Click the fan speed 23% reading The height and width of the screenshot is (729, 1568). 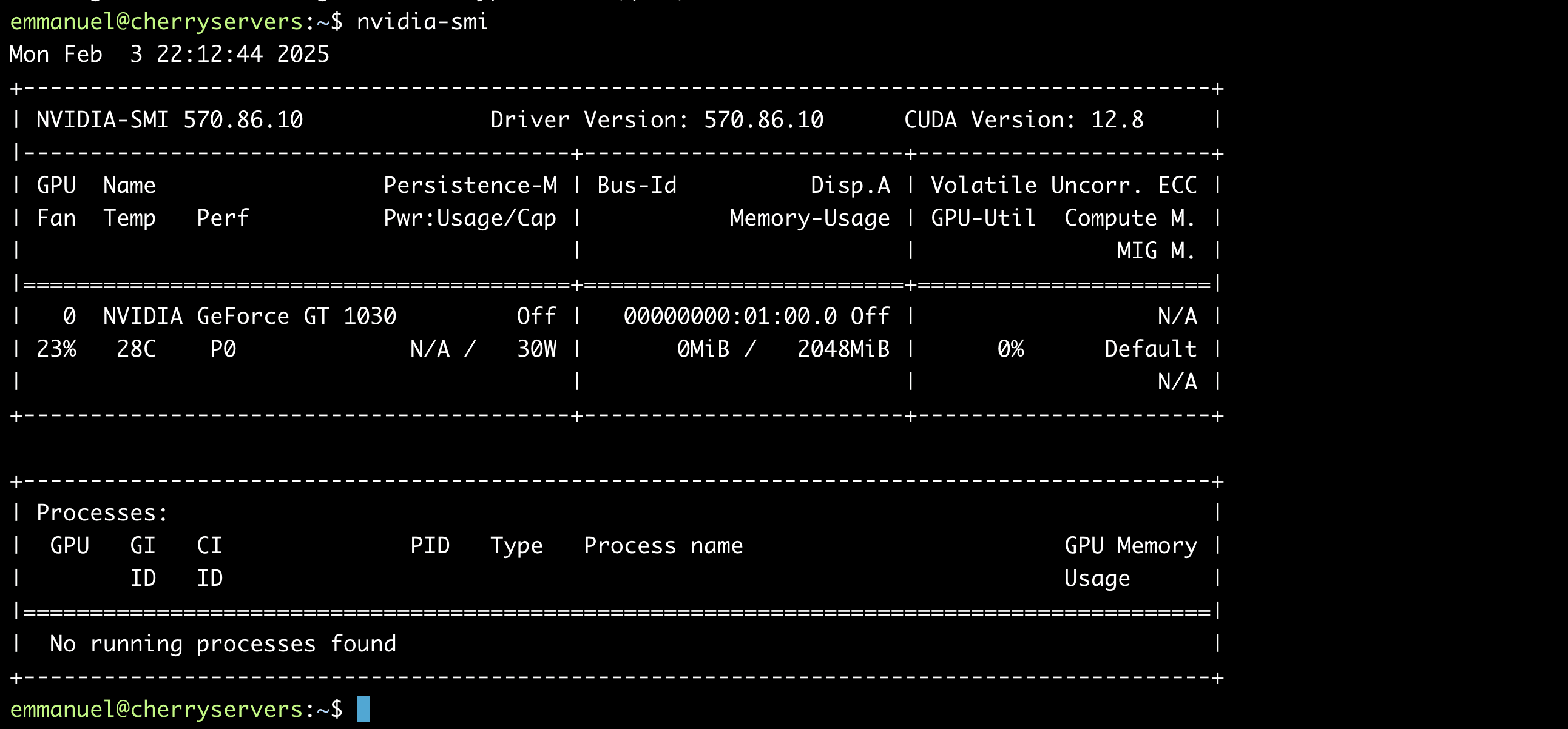click(57, 348)
